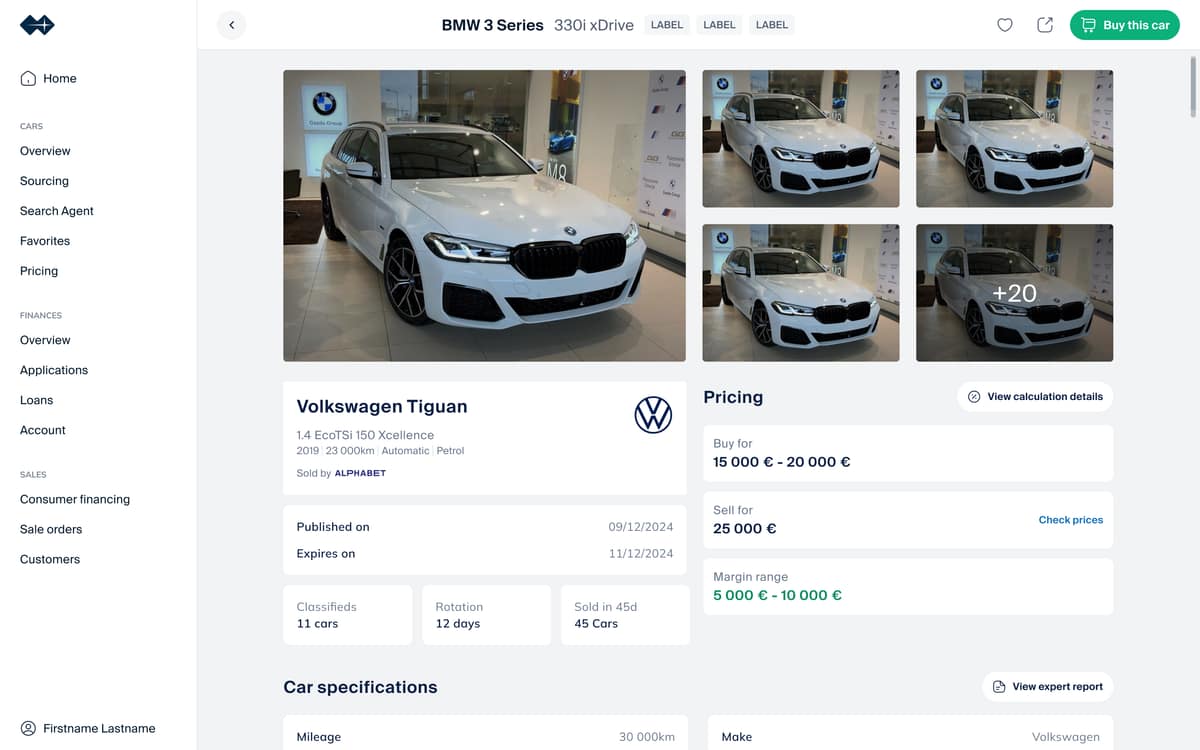Screen dimensions: 1200x750
Task: Add car to favorites with heart icon
Action: pos(1005,25)
